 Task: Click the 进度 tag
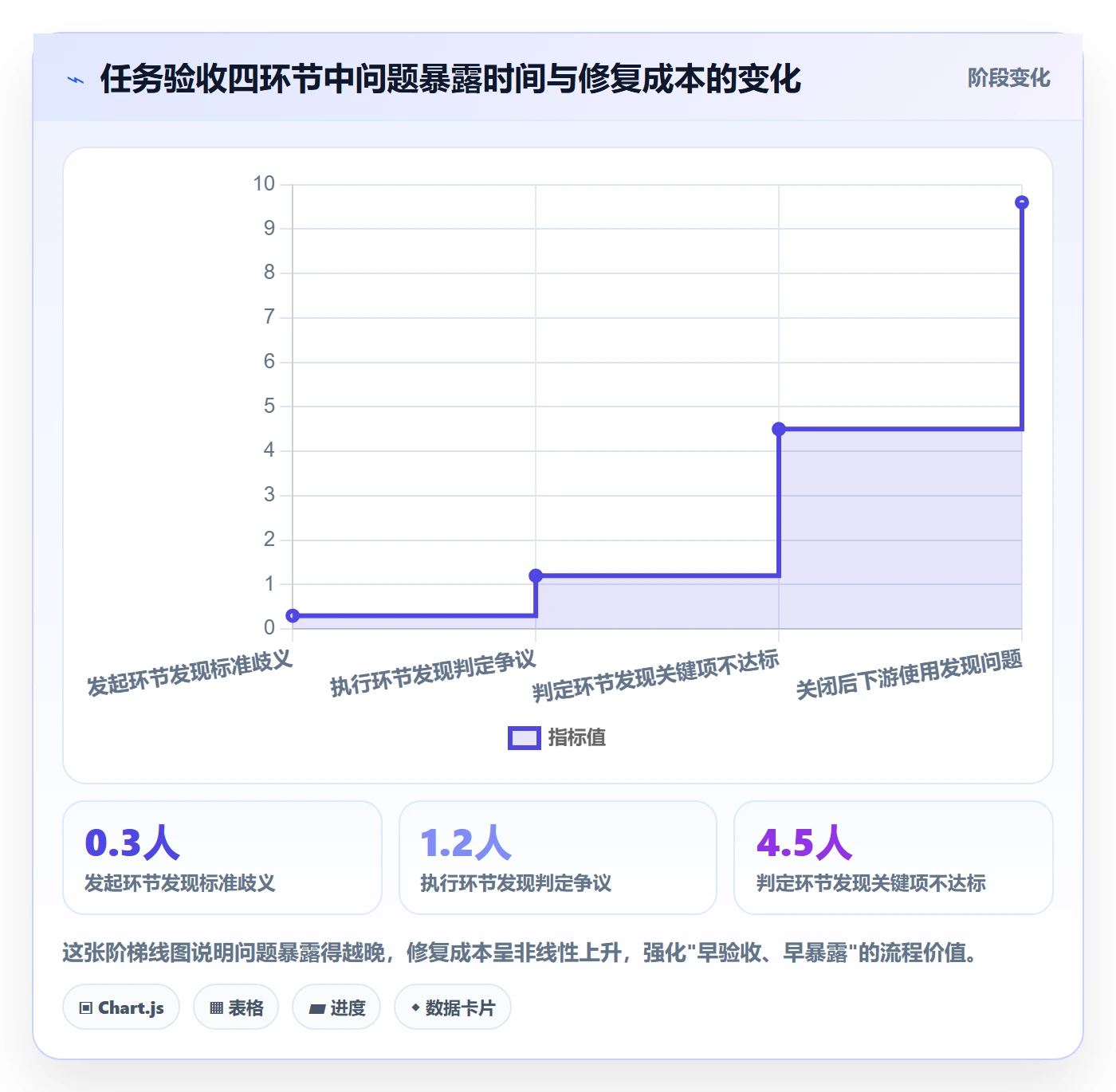point(336,1008)
